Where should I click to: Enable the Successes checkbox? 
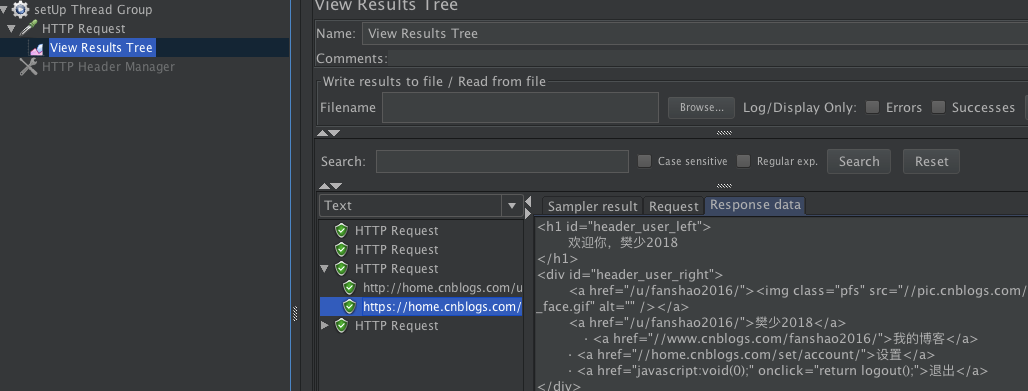click(939, 107)
